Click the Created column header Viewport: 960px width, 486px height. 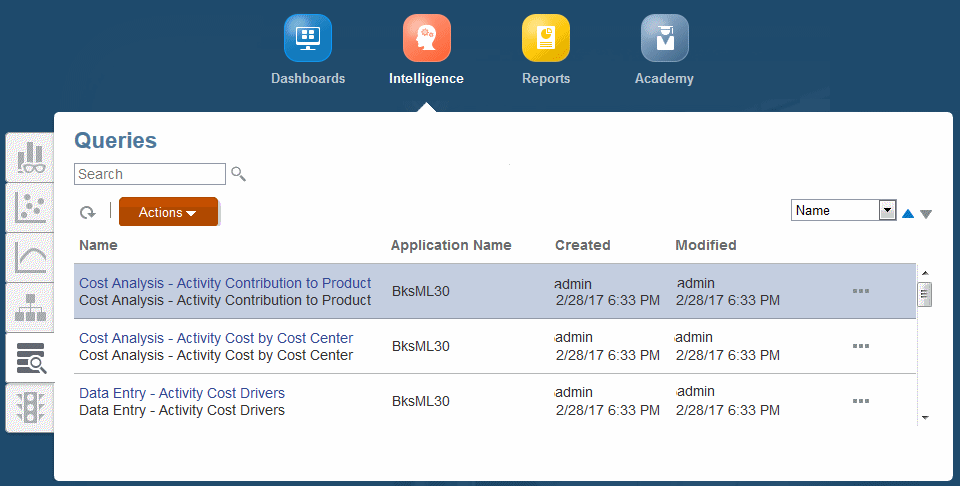point(583,245)
